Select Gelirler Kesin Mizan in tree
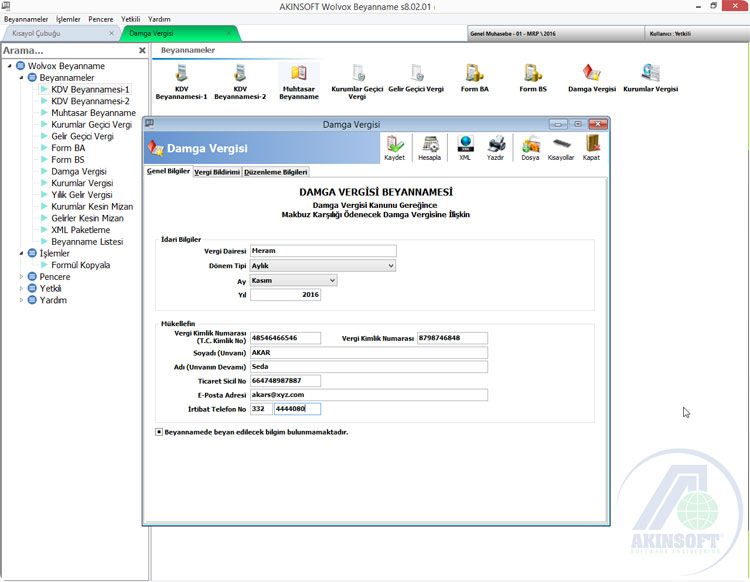 point(87,218)
